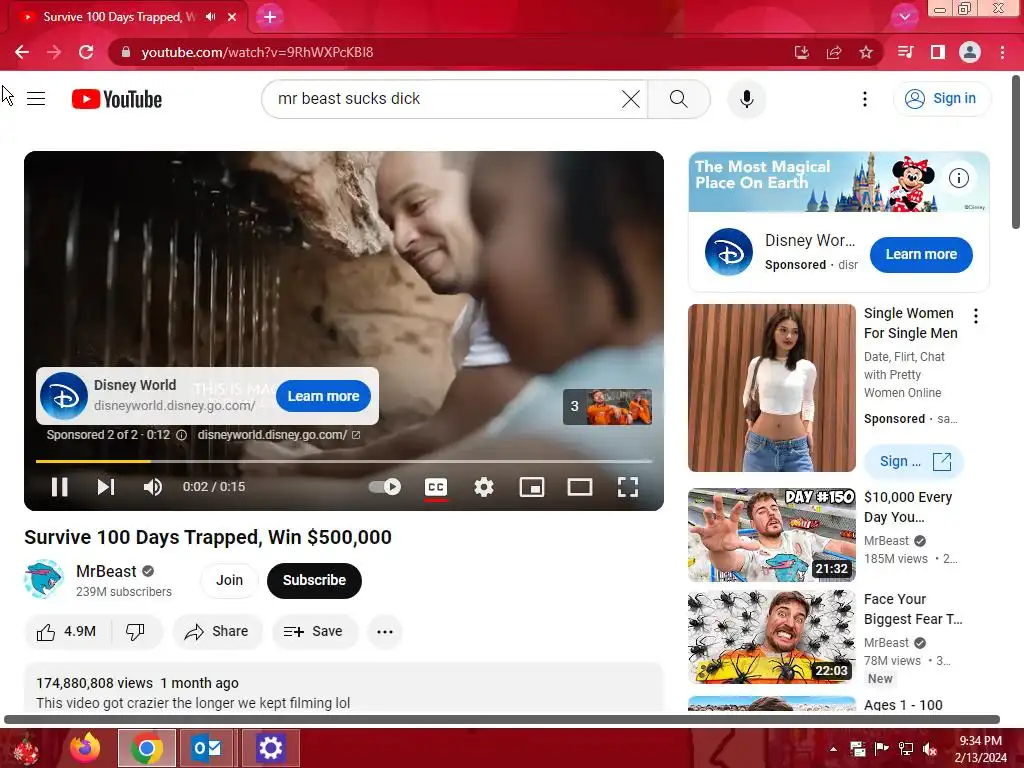The image size is (1024, 768).
Task: Go back in browser history
Action: point(22,52)
